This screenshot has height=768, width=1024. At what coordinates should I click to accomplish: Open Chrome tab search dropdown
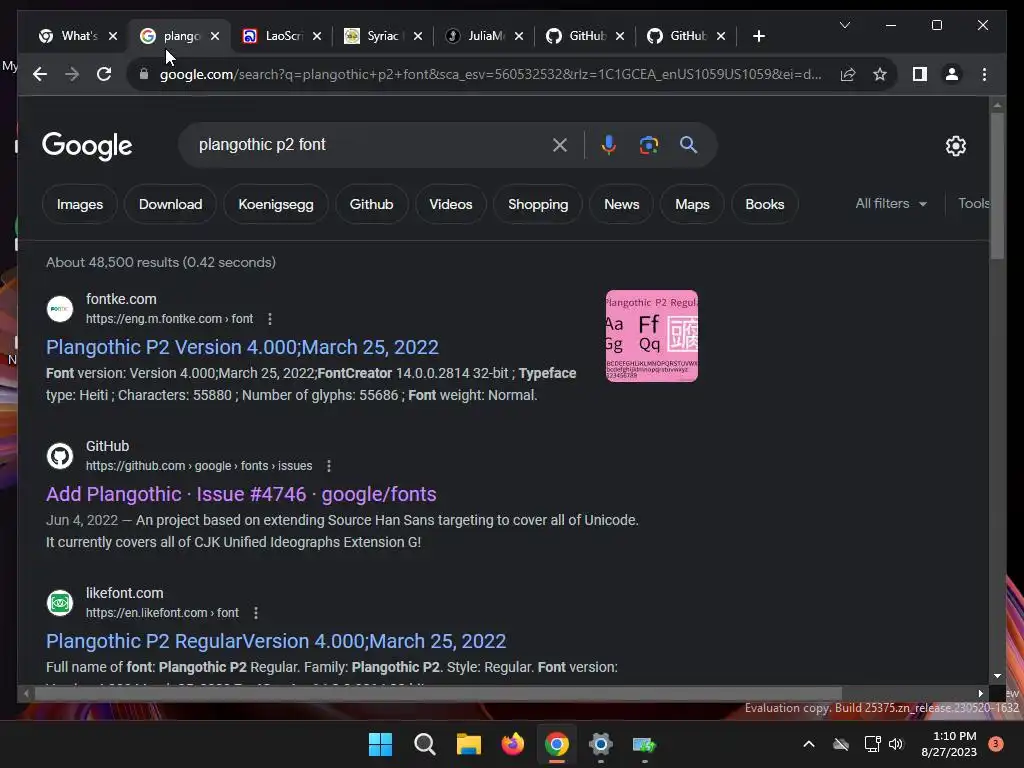point(844,25)
